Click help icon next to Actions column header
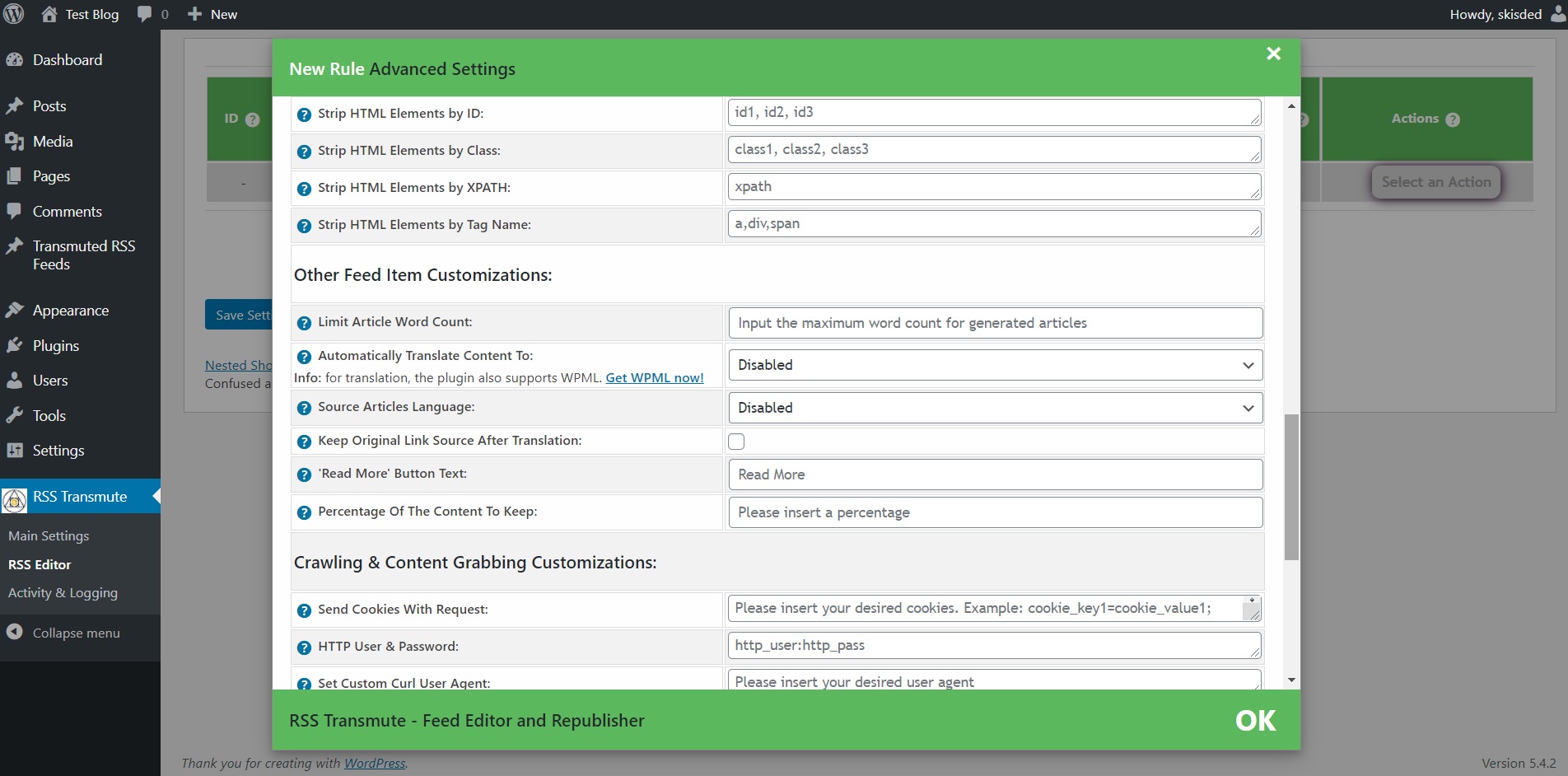1568x776 pixels. tap(1453, 119)
